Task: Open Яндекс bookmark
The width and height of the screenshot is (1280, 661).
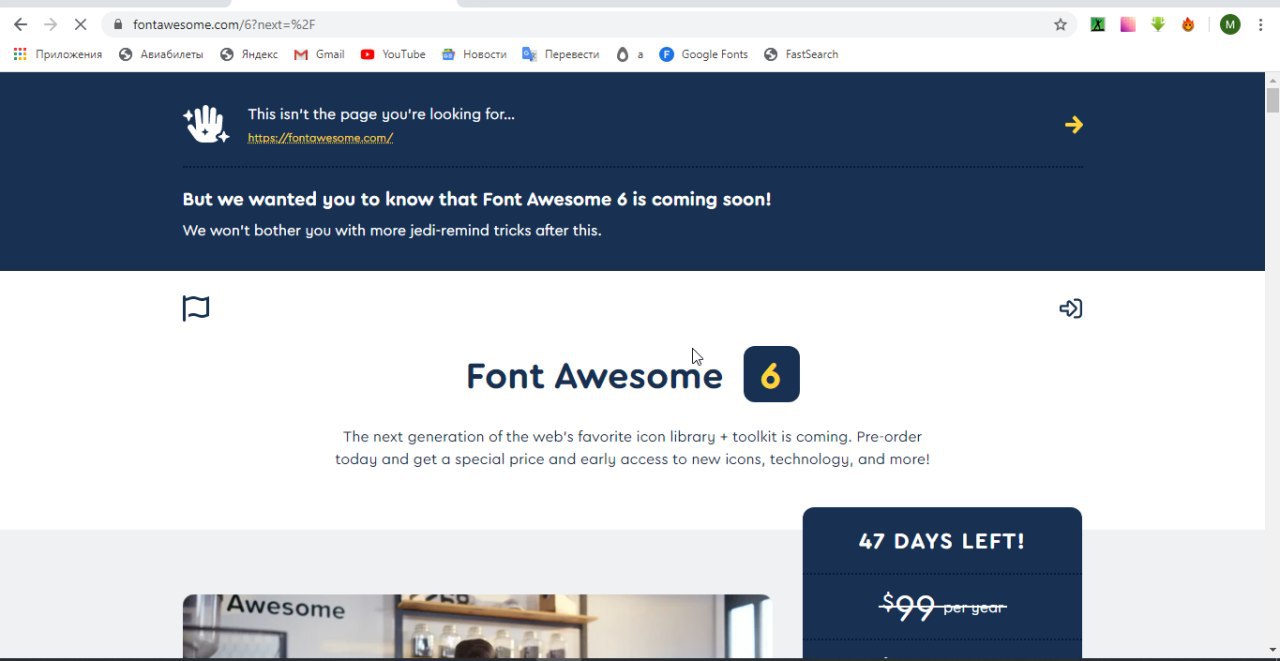Action: pos(249,54)
